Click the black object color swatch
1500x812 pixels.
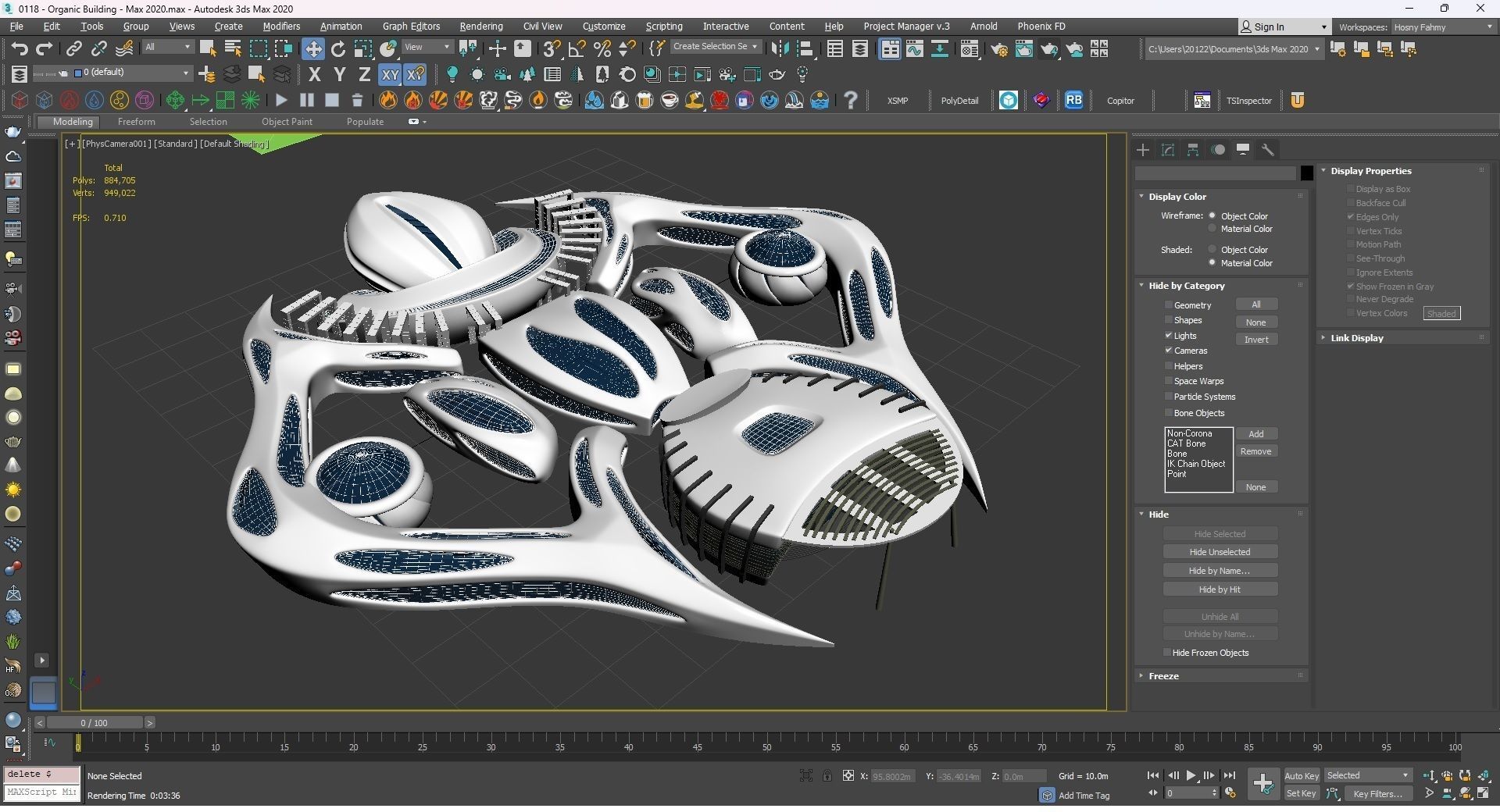[1306, 173]
